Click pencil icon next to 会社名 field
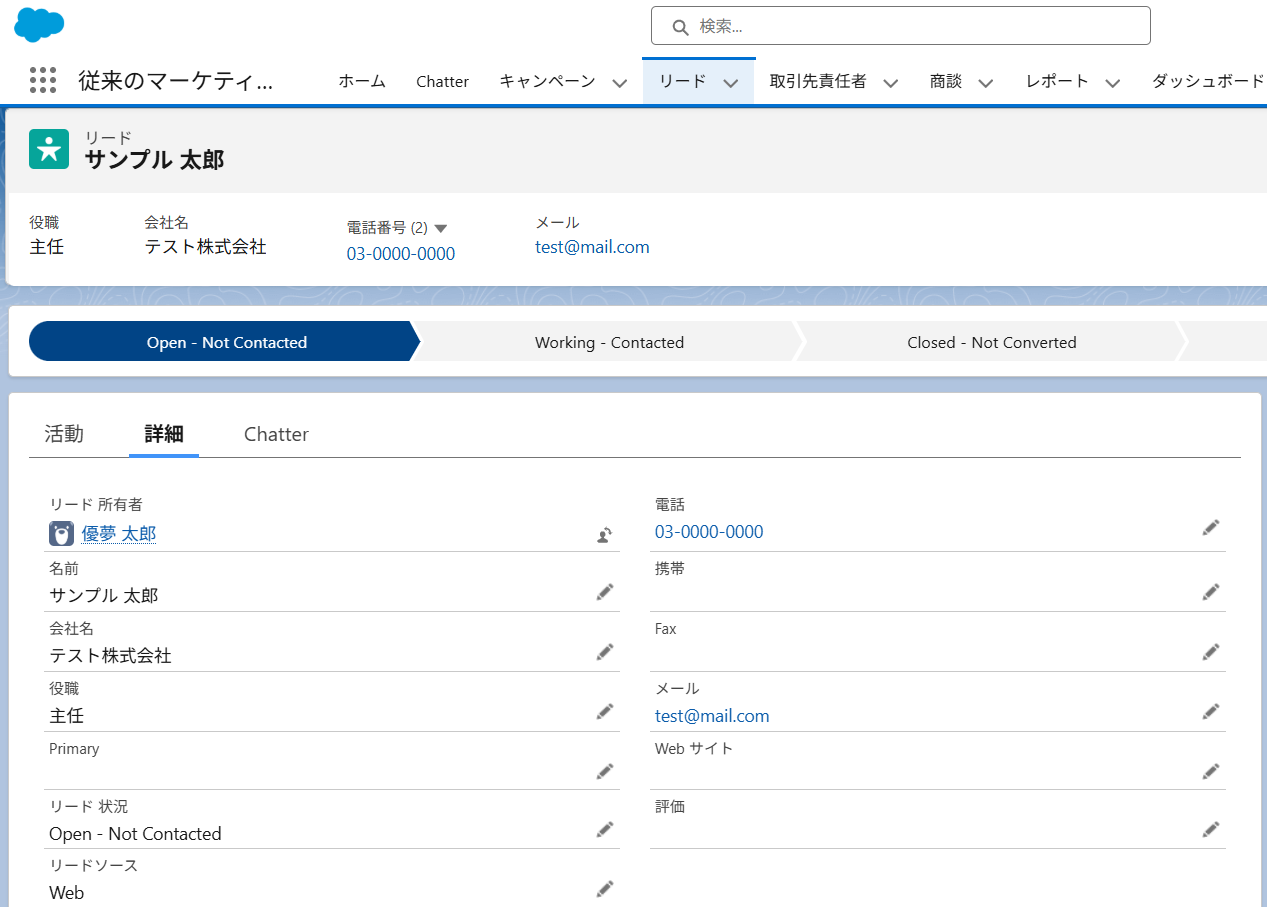 (604, 653)
